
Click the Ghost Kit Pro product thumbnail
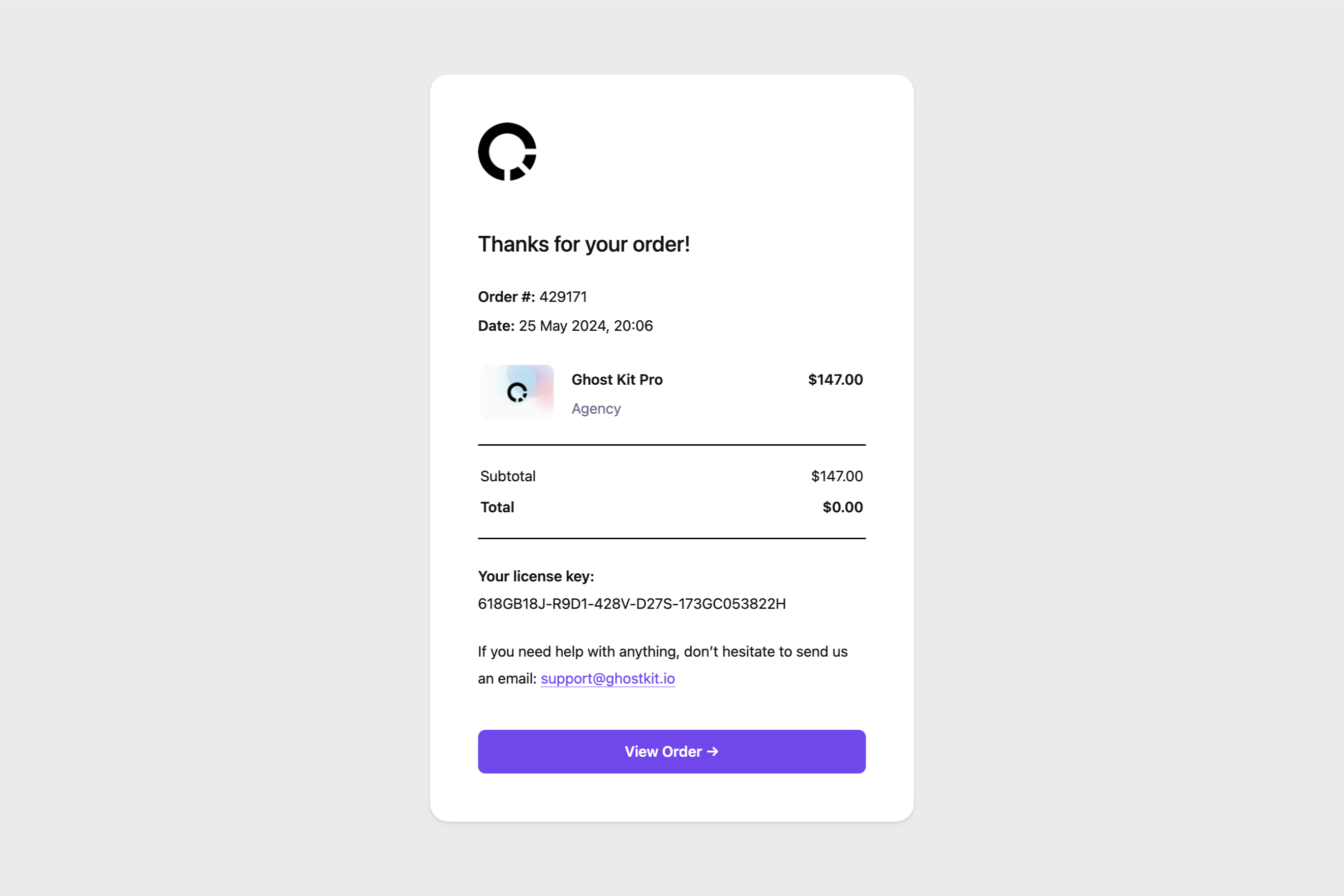pyautogui.click(x=517, y=392)
